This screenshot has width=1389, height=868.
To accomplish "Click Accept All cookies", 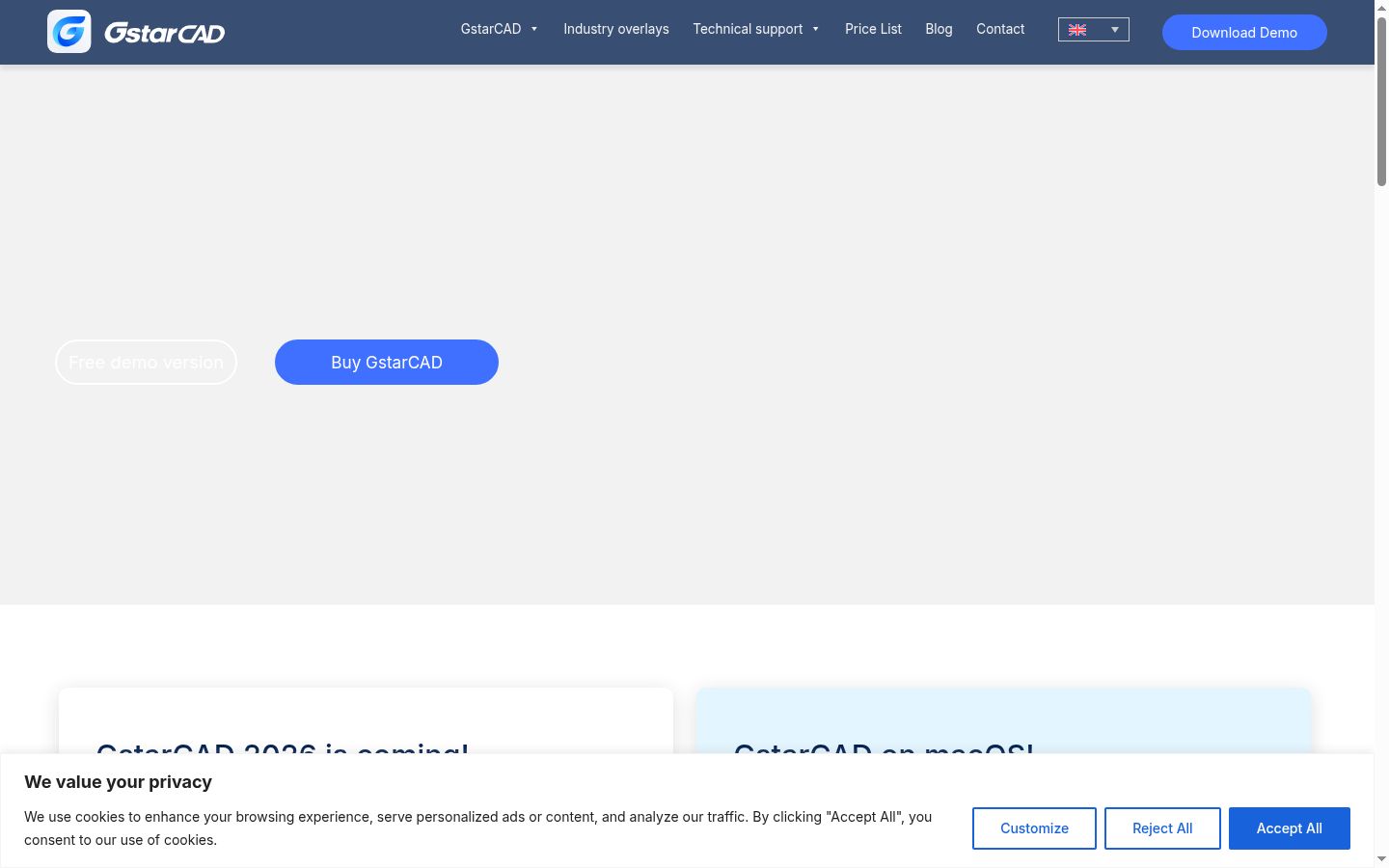I will coord(1290,828).
